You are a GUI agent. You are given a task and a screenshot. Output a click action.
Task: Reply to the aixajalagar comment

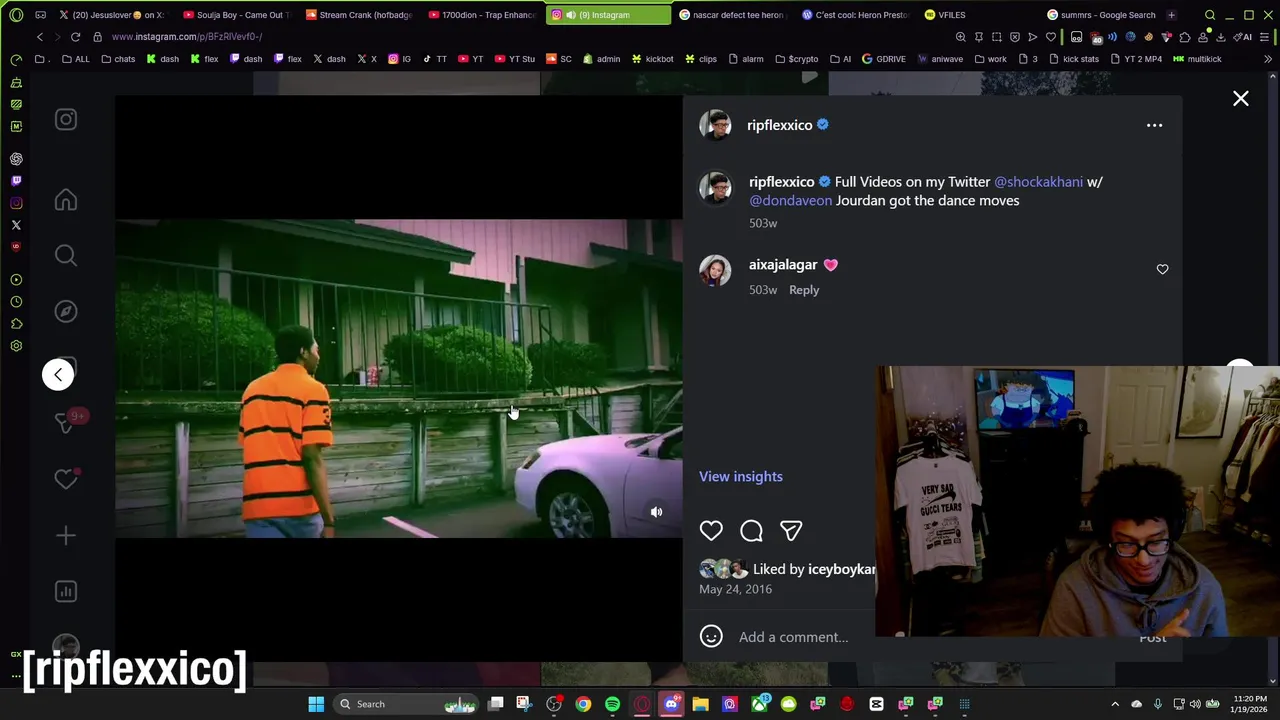pyautogui.click(x=804, y=290)
